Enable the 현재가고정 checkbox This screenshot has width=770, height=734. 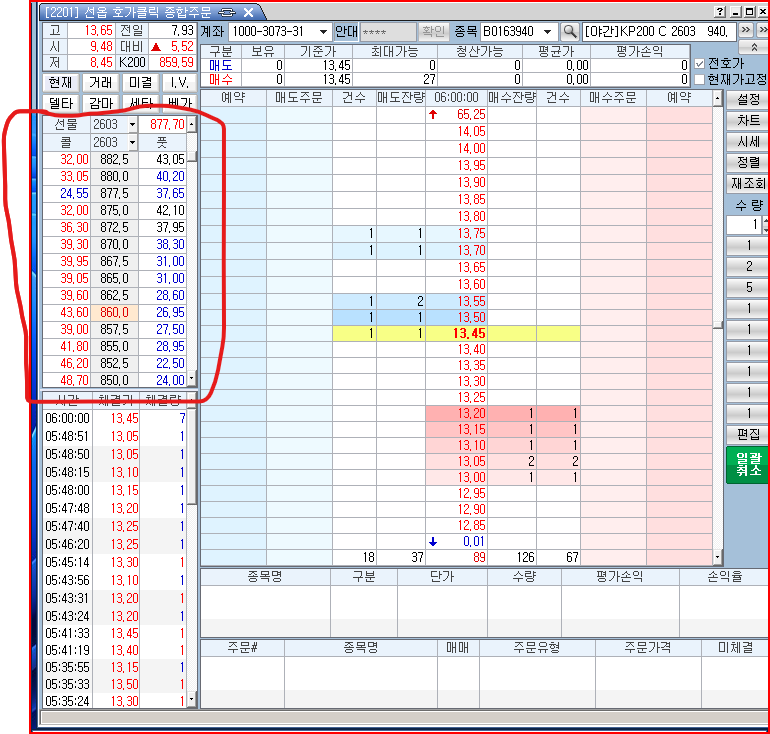coord(699,79)
